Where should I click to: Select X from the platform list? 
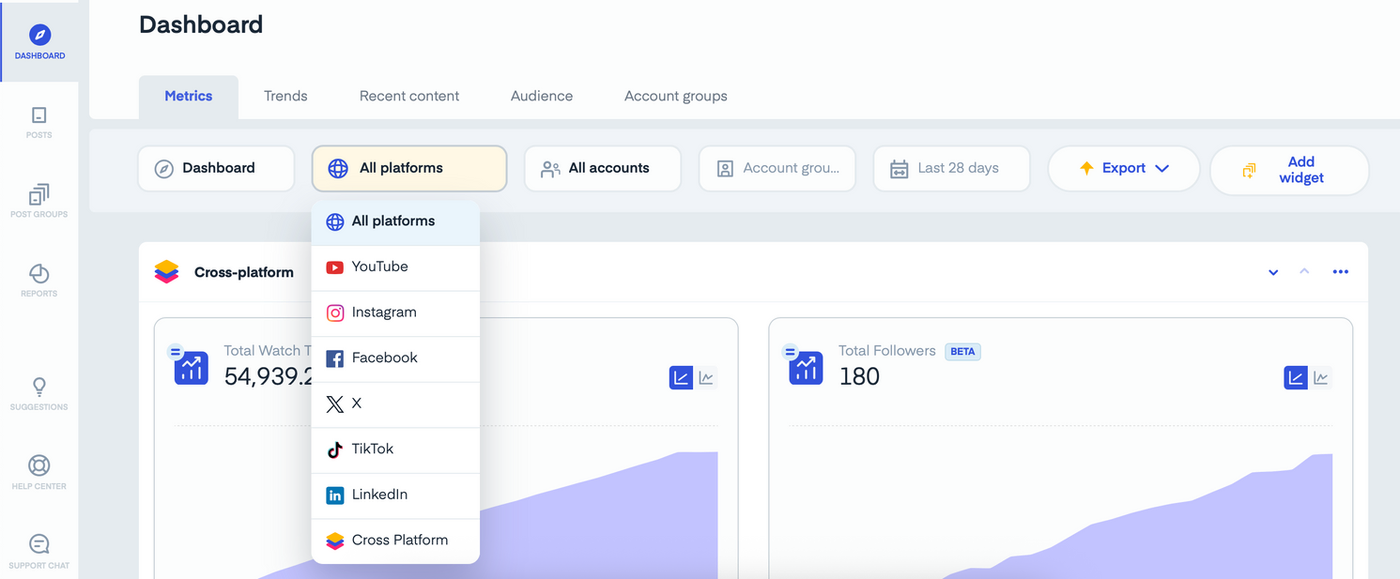[x=396, y=404]
